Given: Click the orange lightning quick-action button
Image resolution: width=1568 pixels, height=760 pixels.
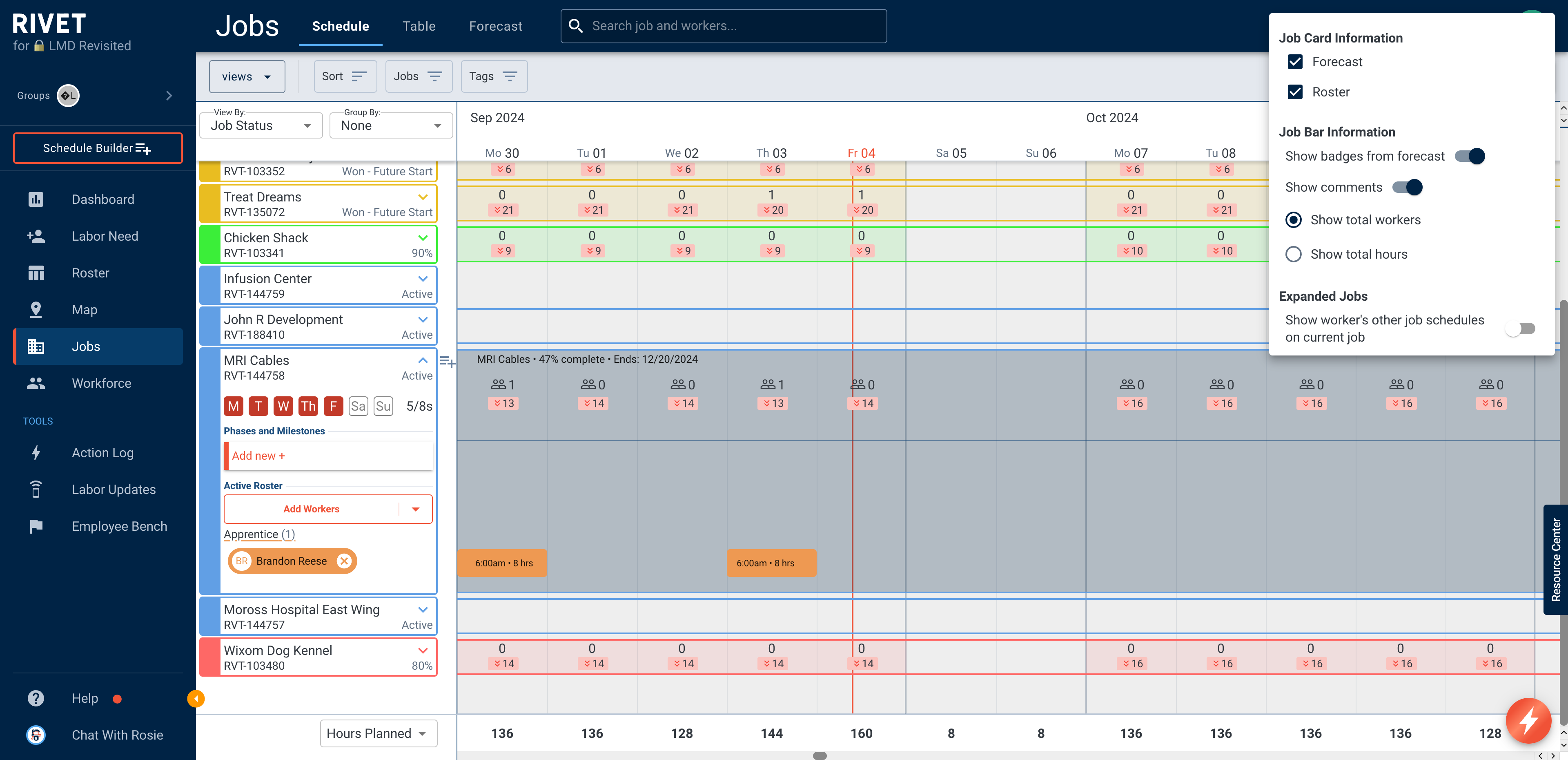Looking at the screenshot, I should point(1528,721).
